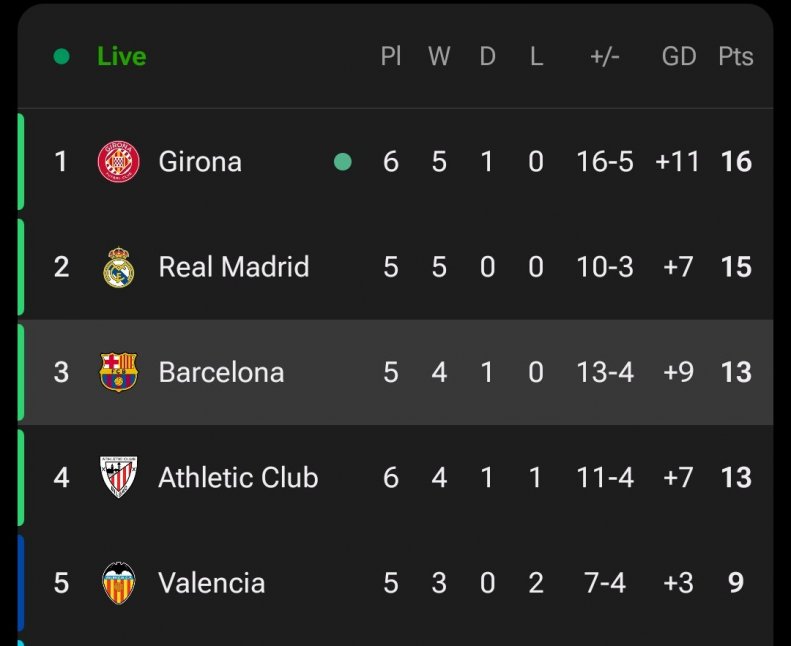The height and width of the screenshot is (646, 791).
Task: Select the Live standings label
Action: 122,56
